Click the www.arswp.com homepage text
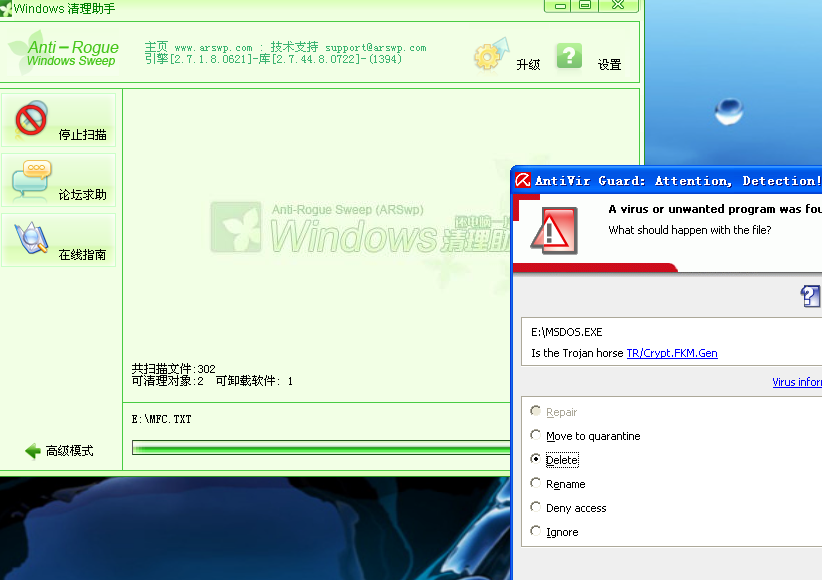This screenshot has width=822, height=580. tap(213, 48)
